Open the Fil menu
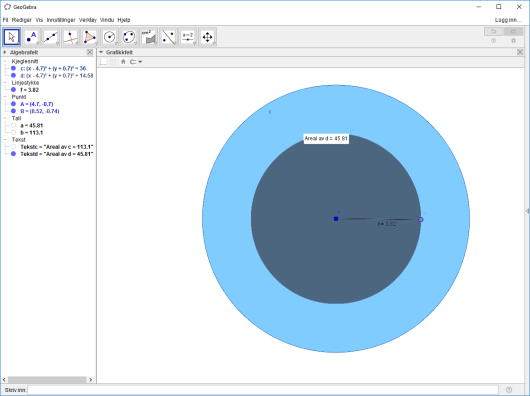Screen dimensions: 530x396 pyautogui.click(x=5, y=20)
